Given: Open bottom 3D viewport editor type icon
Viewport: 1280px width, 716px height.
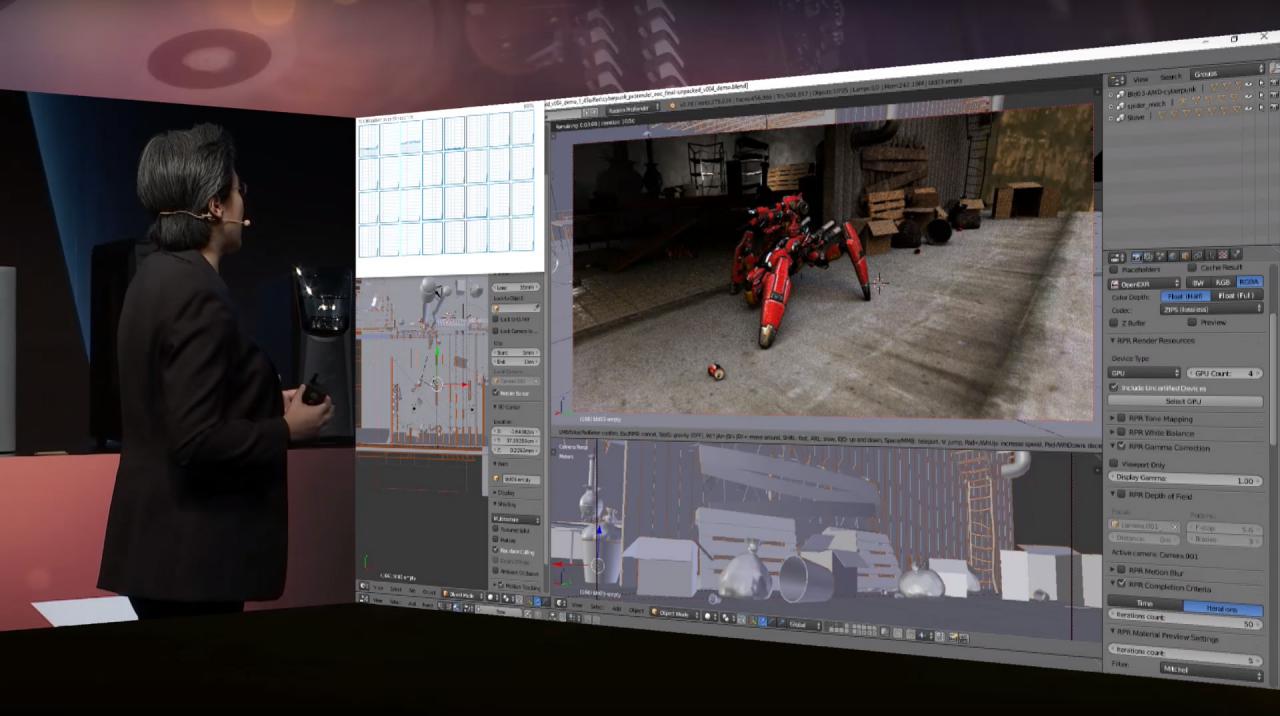Looking at the screenshot, I should (x=560, y=603).
